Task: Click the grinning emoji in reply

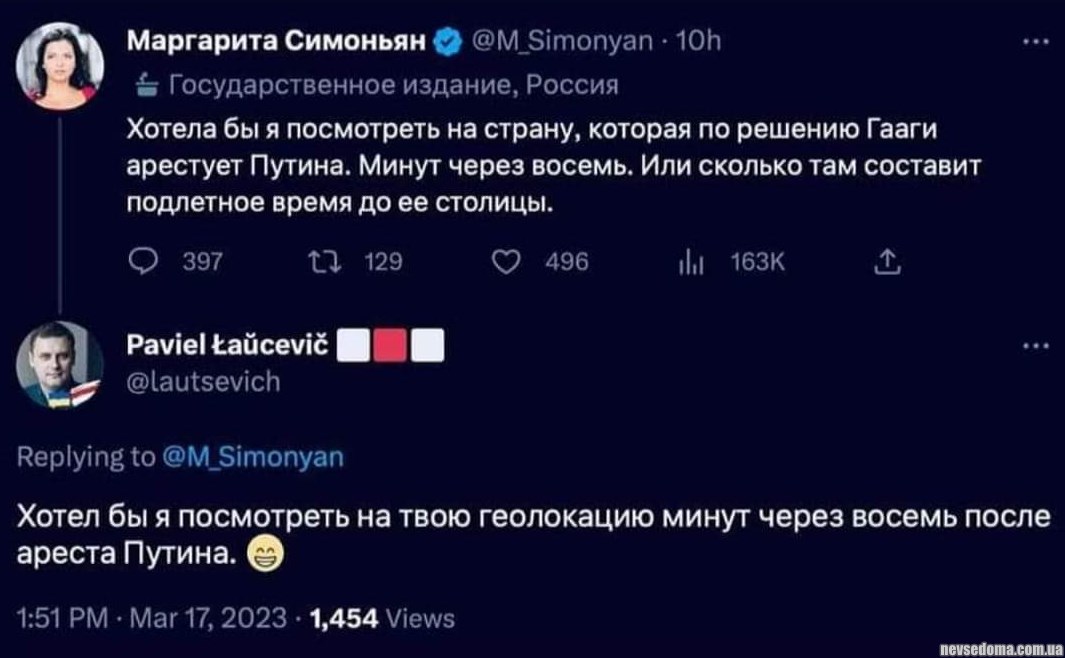Action: tap(265, 553)
